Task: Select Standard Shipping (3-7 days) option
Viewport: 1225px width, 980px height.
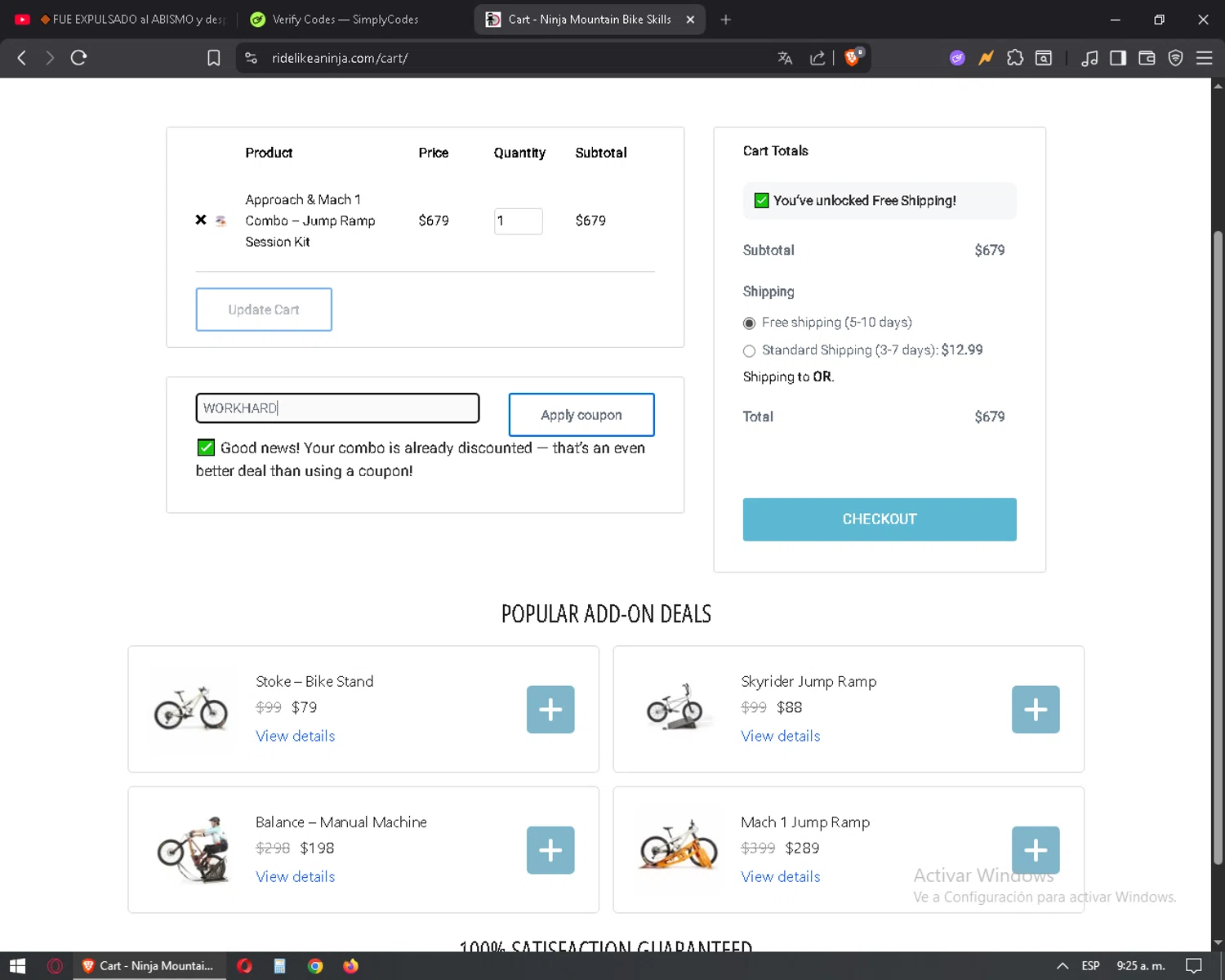Action: click(x=749, y=351)
